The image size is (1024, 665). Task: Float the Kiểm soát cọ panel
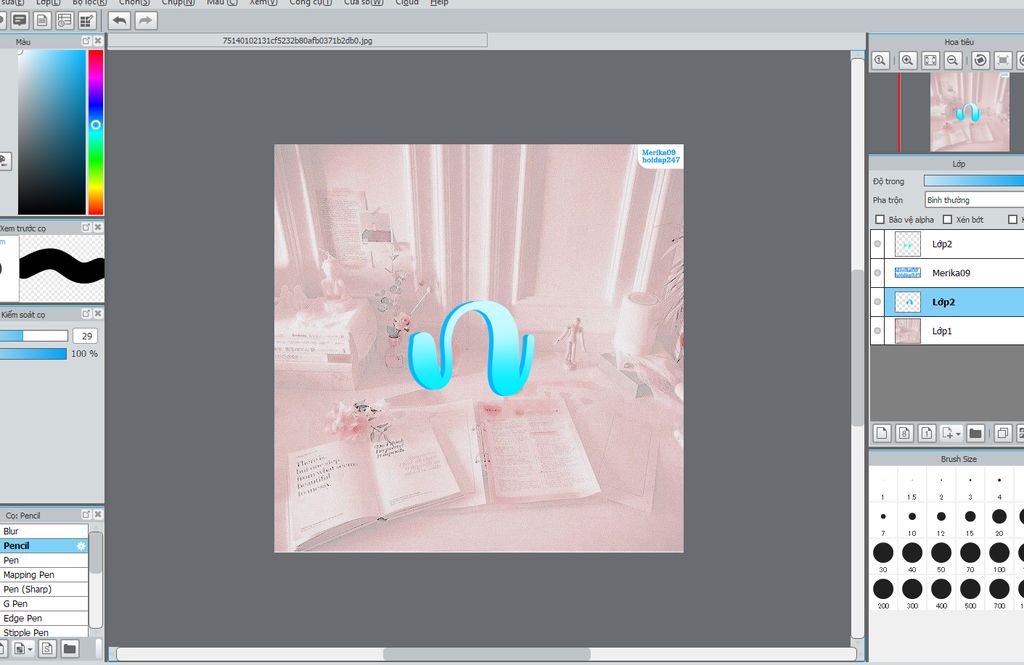[x=86, y=314]
